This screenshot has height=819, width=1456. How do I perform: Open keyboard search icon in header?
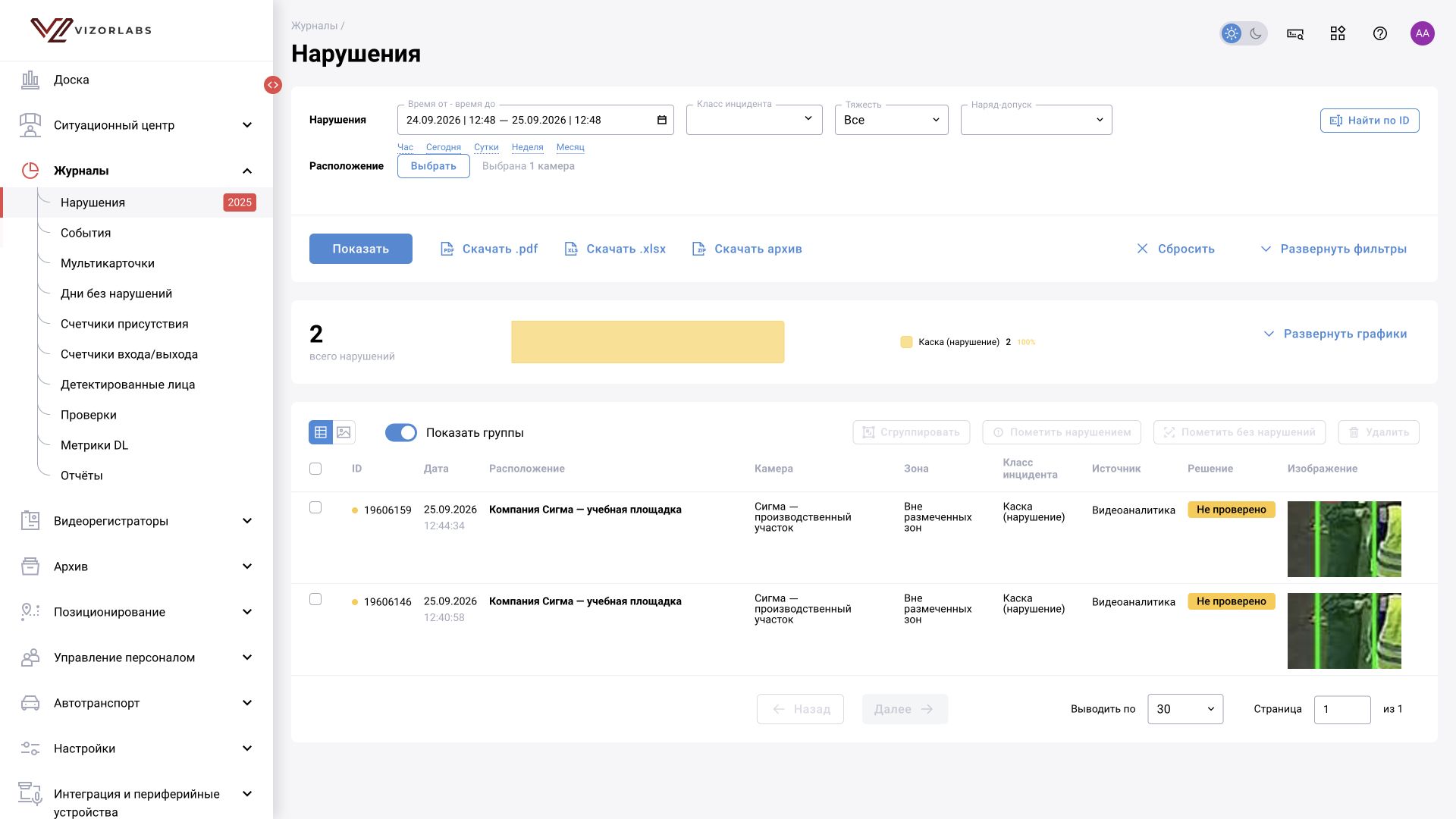click(1295, 33)
